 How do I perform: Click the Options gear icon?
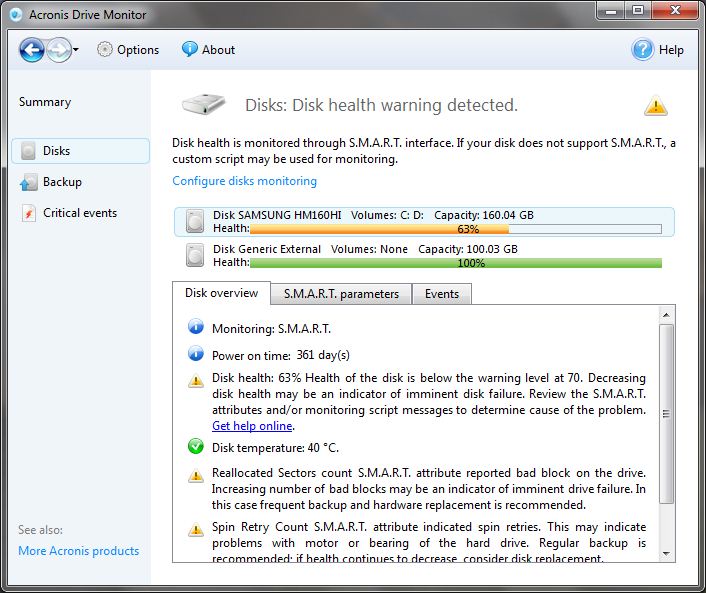pyautogui.click(x=104, y=50)
